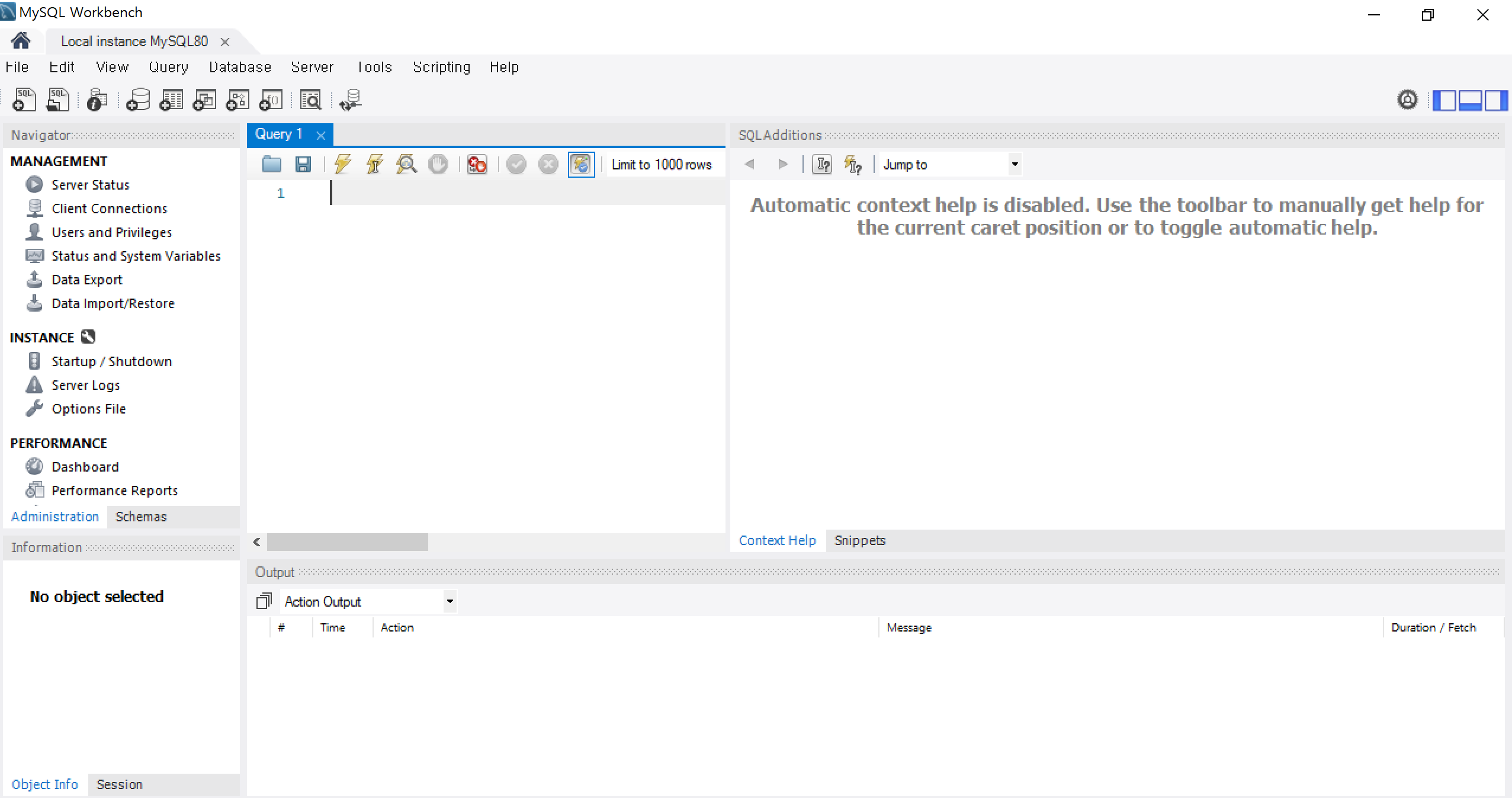Select the Context Help tab
1512x798 pixels.
(777, 540)
